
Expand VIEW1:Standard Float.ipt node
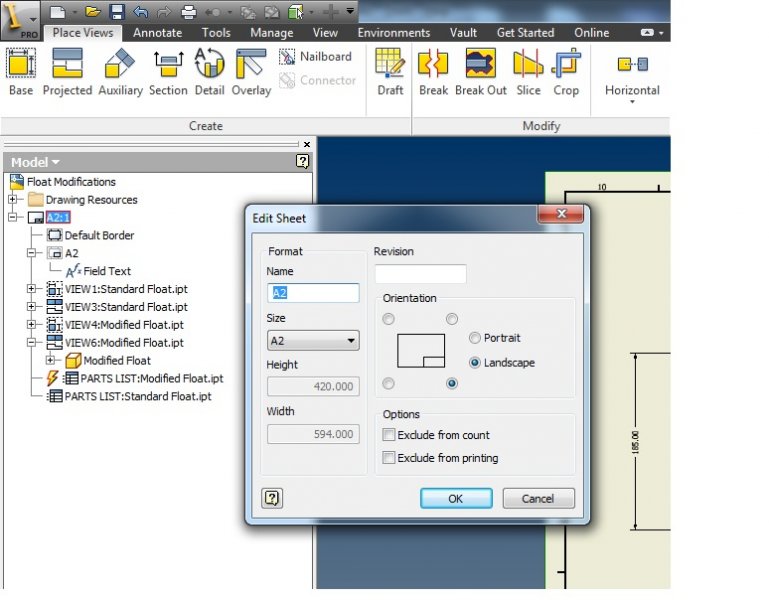tap(31, 288)
